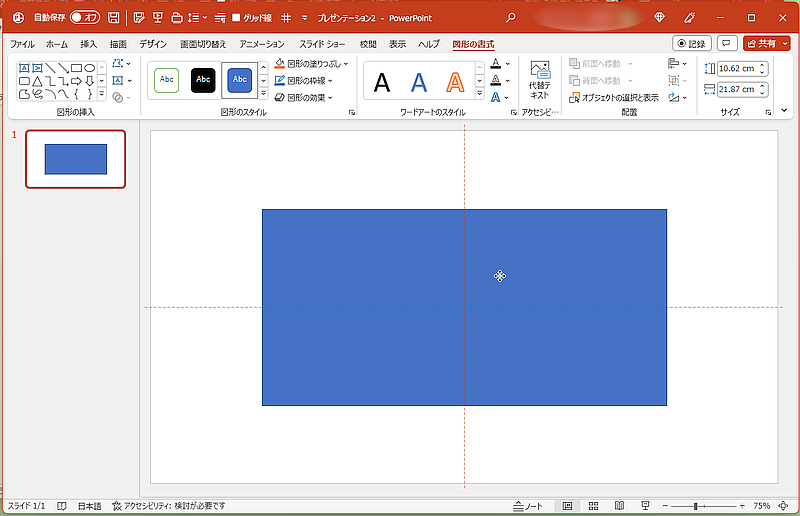
Task: Click the slideshow presentation icon in title bar
Action: [x=158, y=18]
